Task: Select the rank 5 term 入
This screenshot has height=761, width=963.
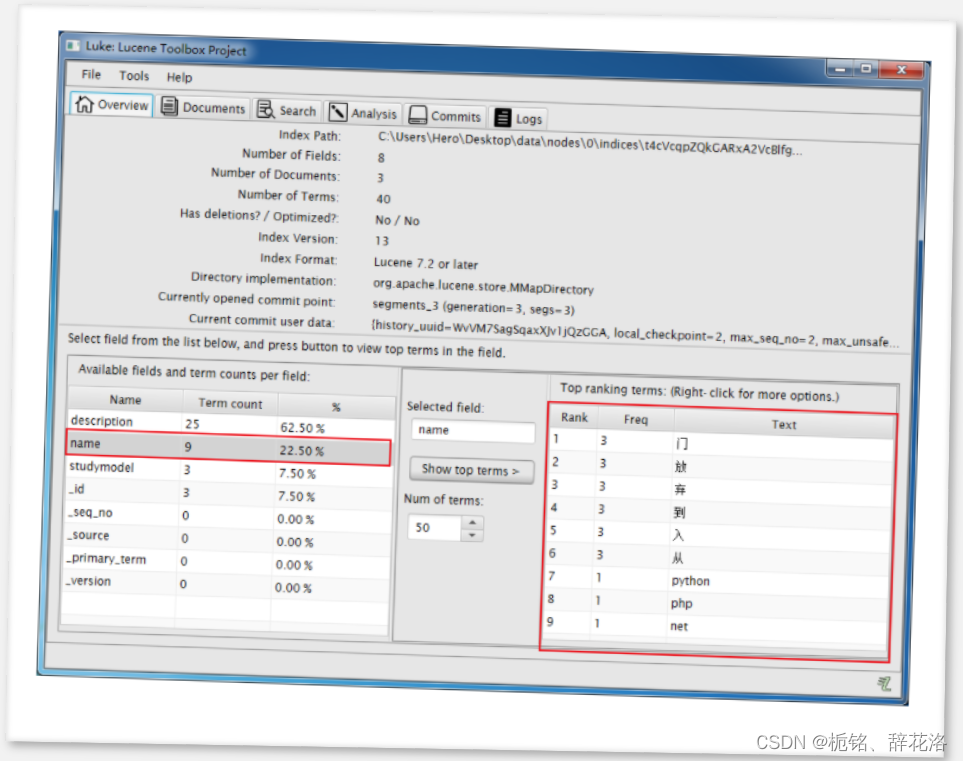Action: (720, 534)
